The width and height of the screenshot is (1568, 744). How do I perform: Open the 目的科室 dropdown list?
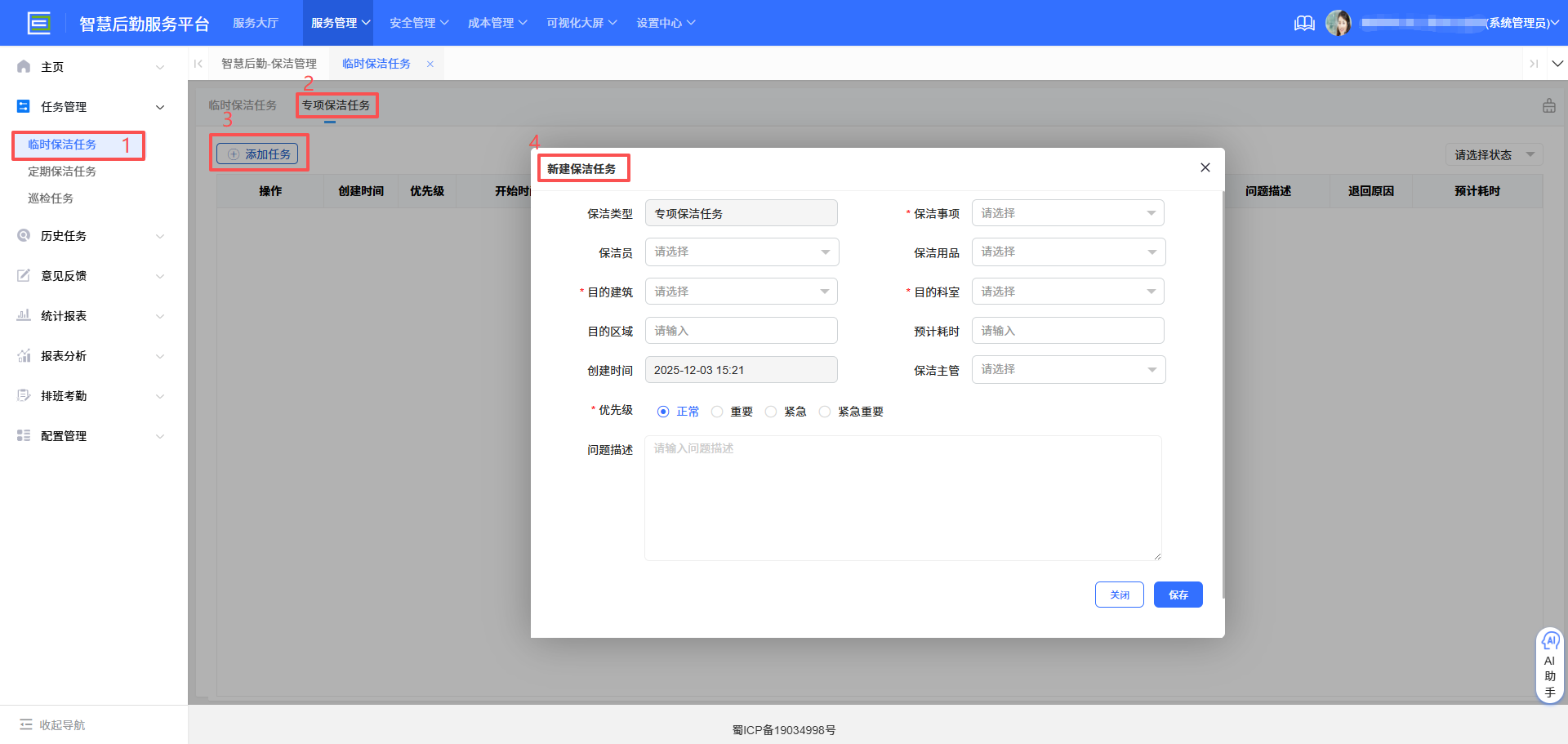(x=1067, y=292)
